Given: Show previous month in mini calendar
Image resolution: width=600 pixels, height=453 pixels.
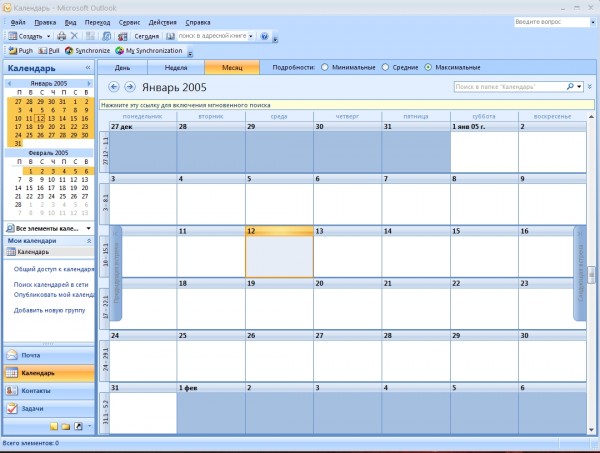Looking at the screenshot, I should coord(9,83).
